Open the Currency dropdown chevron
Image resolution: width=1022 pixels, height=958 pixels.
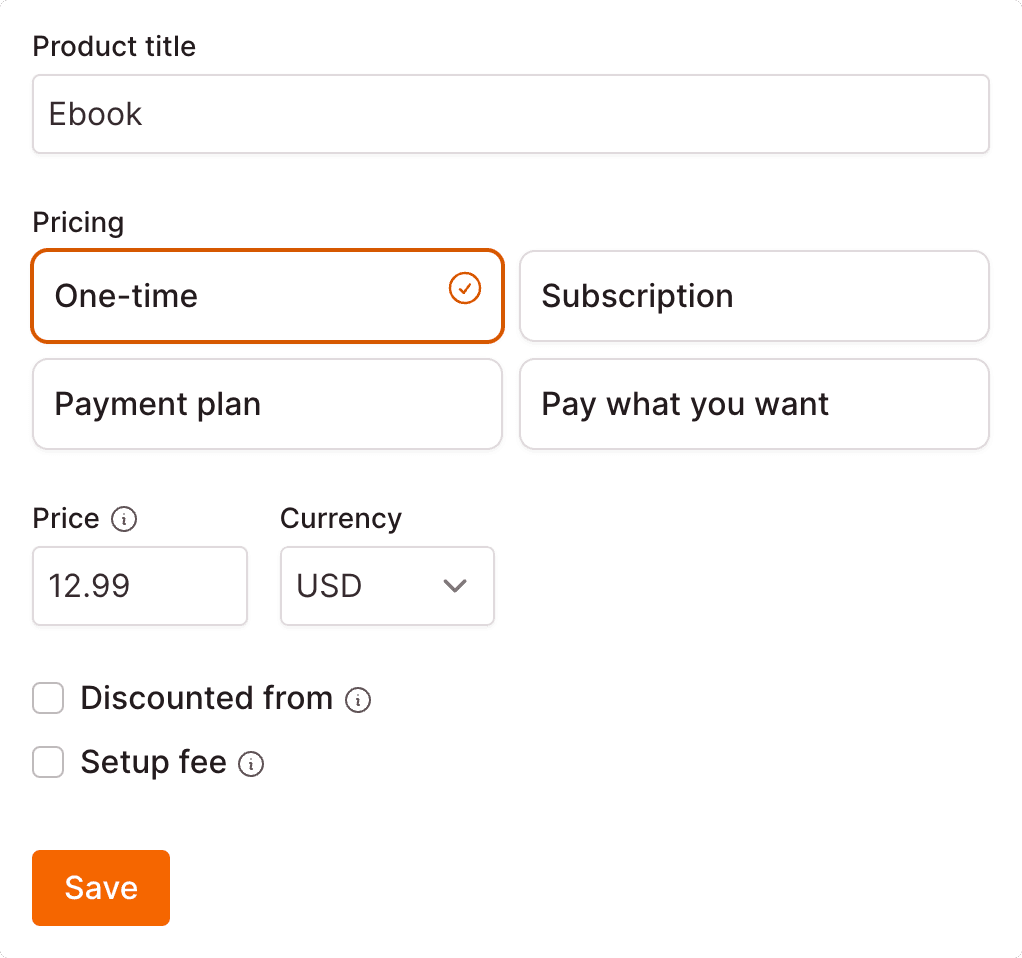(455, 586)
